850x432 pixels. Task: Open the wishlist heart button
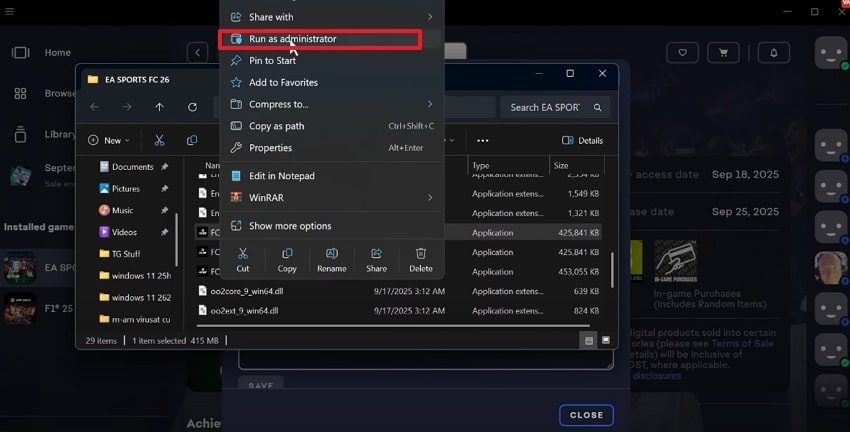(x=682, y=53)
